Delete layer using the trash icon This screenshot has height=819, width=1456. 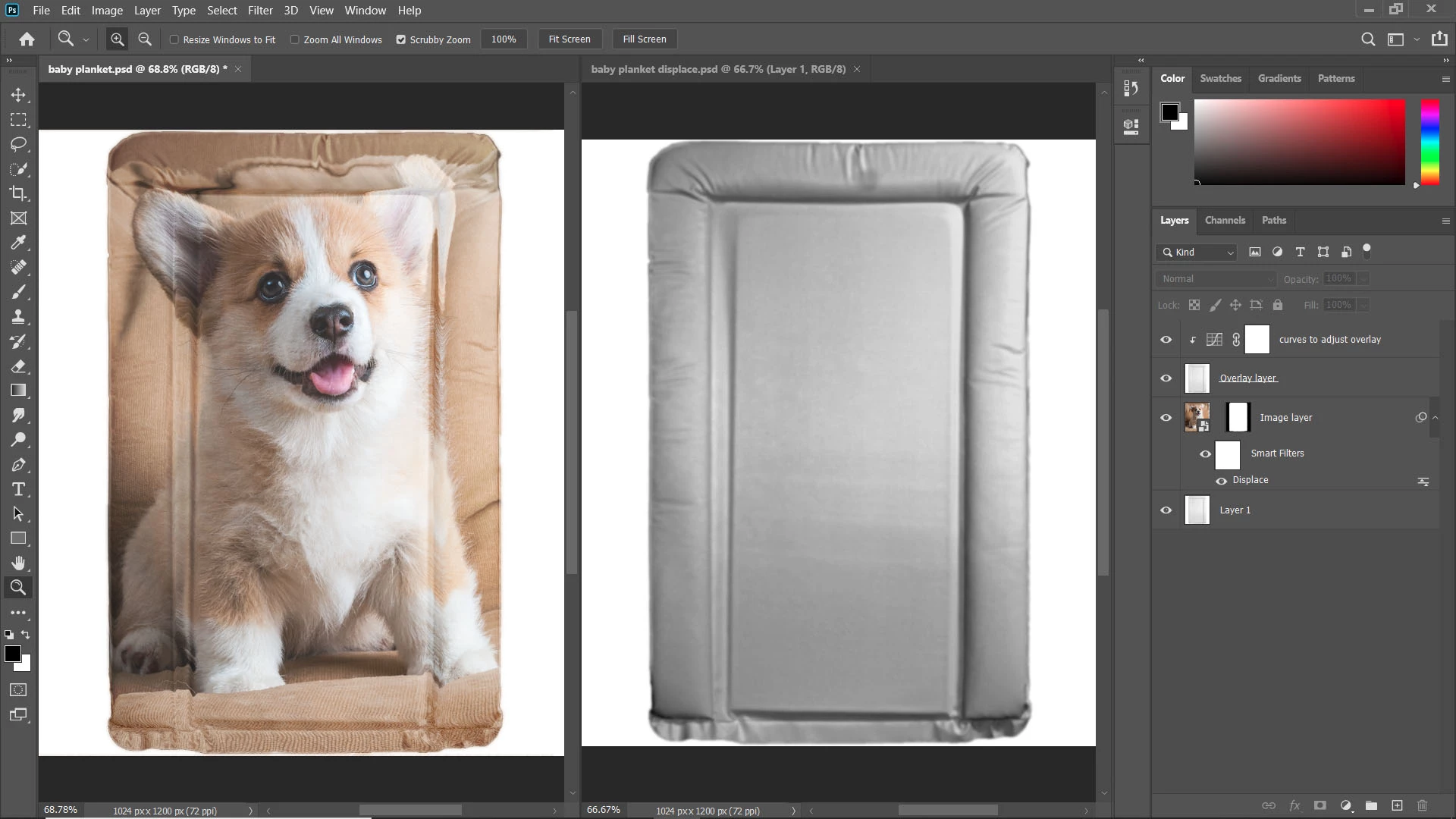point(1423,805)
